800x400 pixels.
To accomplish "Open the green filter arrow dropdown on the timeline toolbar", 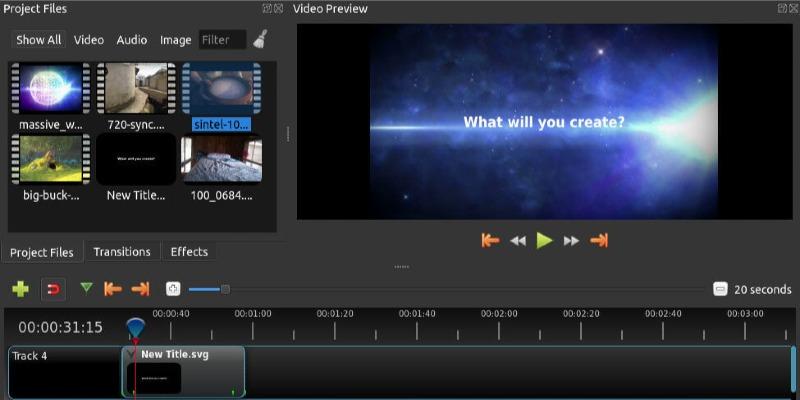I will click(x=86, y=288).
